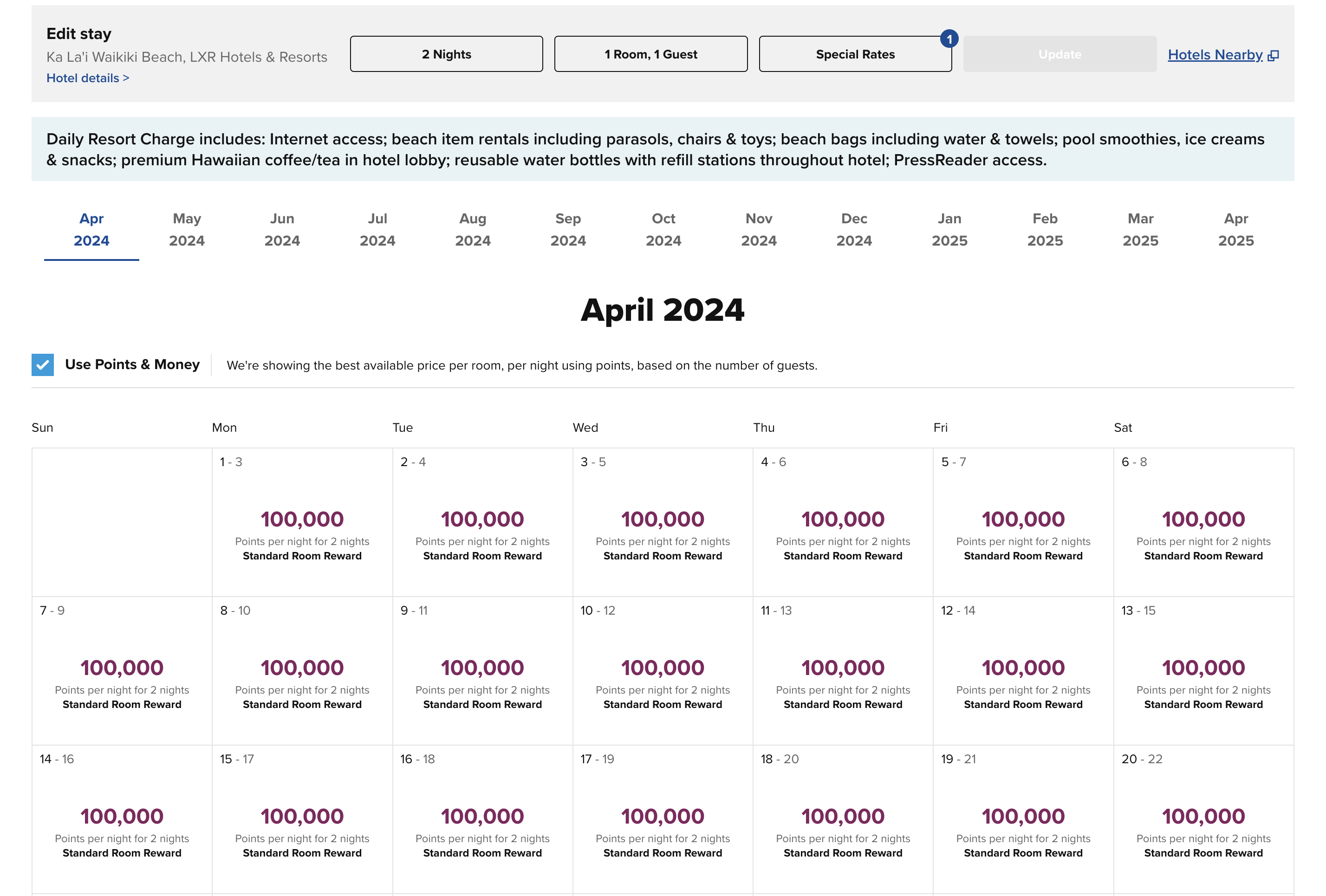The width and height of the screenshot is (1326, 896).
Task: Click the Sat column header
Action: coord(1123,428)
